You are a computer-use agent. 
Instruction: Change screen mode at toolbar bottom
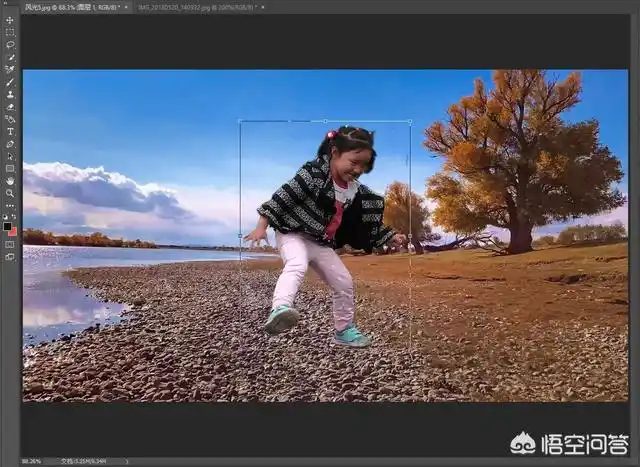tap(10, 256)
